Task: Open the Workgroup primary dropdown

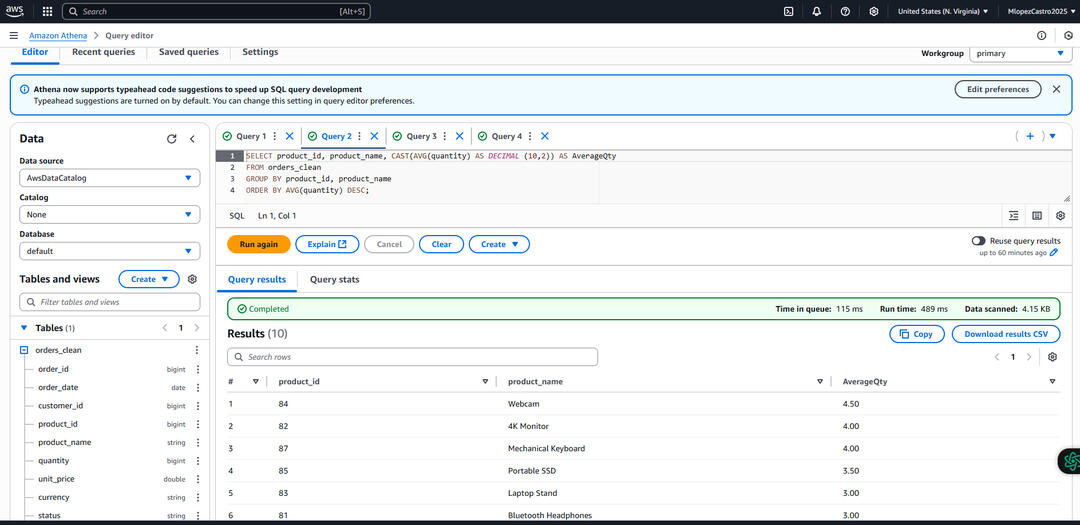Action: tap(1020, 53)
